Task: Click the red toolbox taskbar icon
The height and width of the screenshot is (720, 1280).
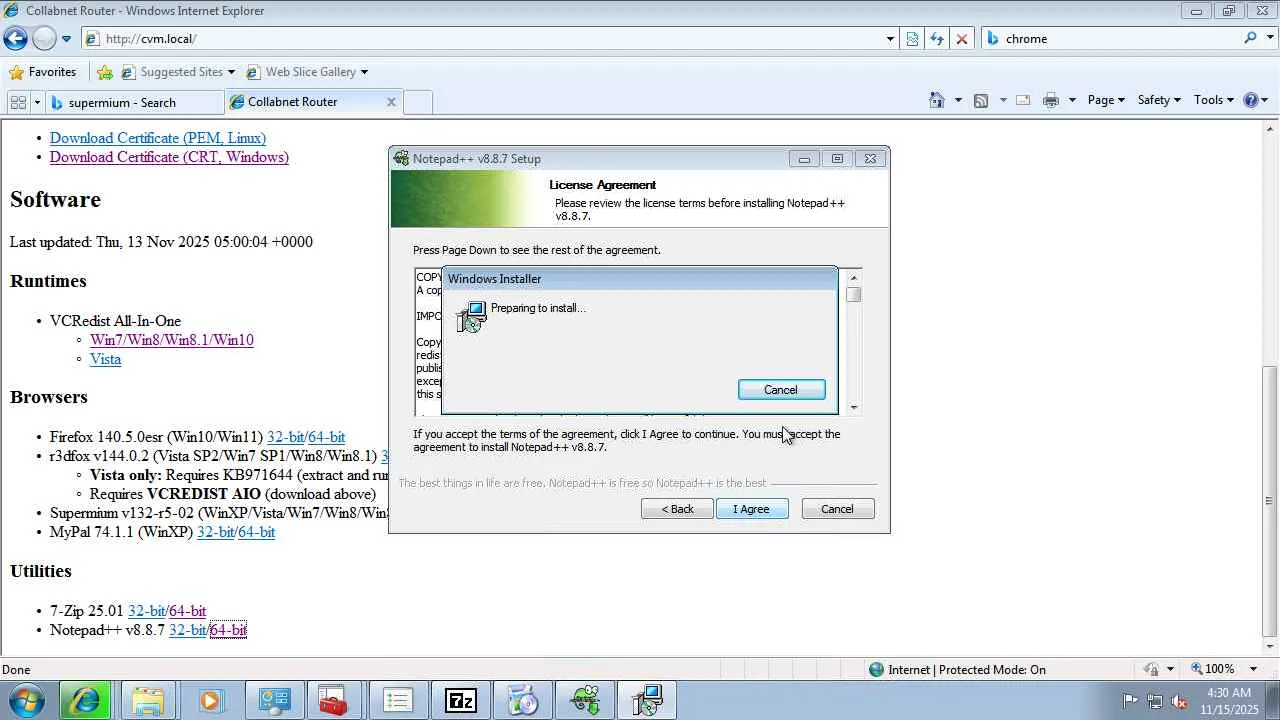Action: pyautogui.click(x=333, y=701)
